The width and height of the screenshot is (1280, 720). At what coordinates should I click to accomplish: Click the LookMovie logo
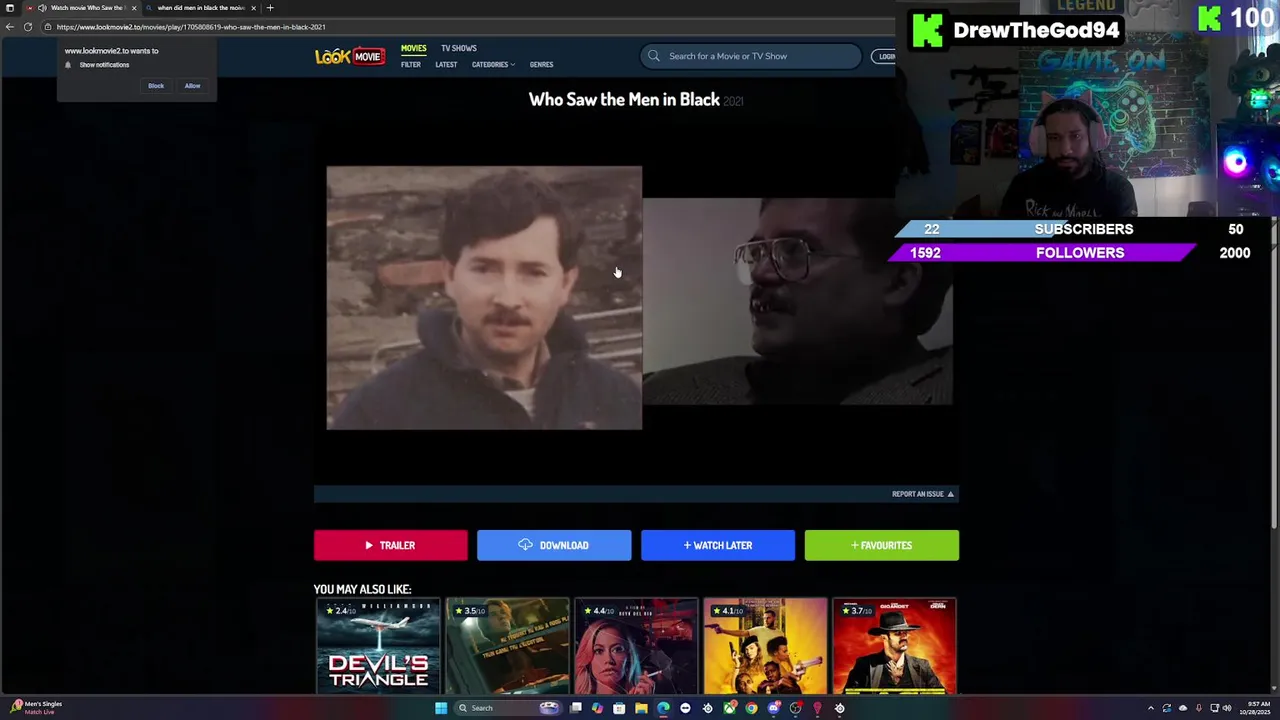tap(349, 56)
